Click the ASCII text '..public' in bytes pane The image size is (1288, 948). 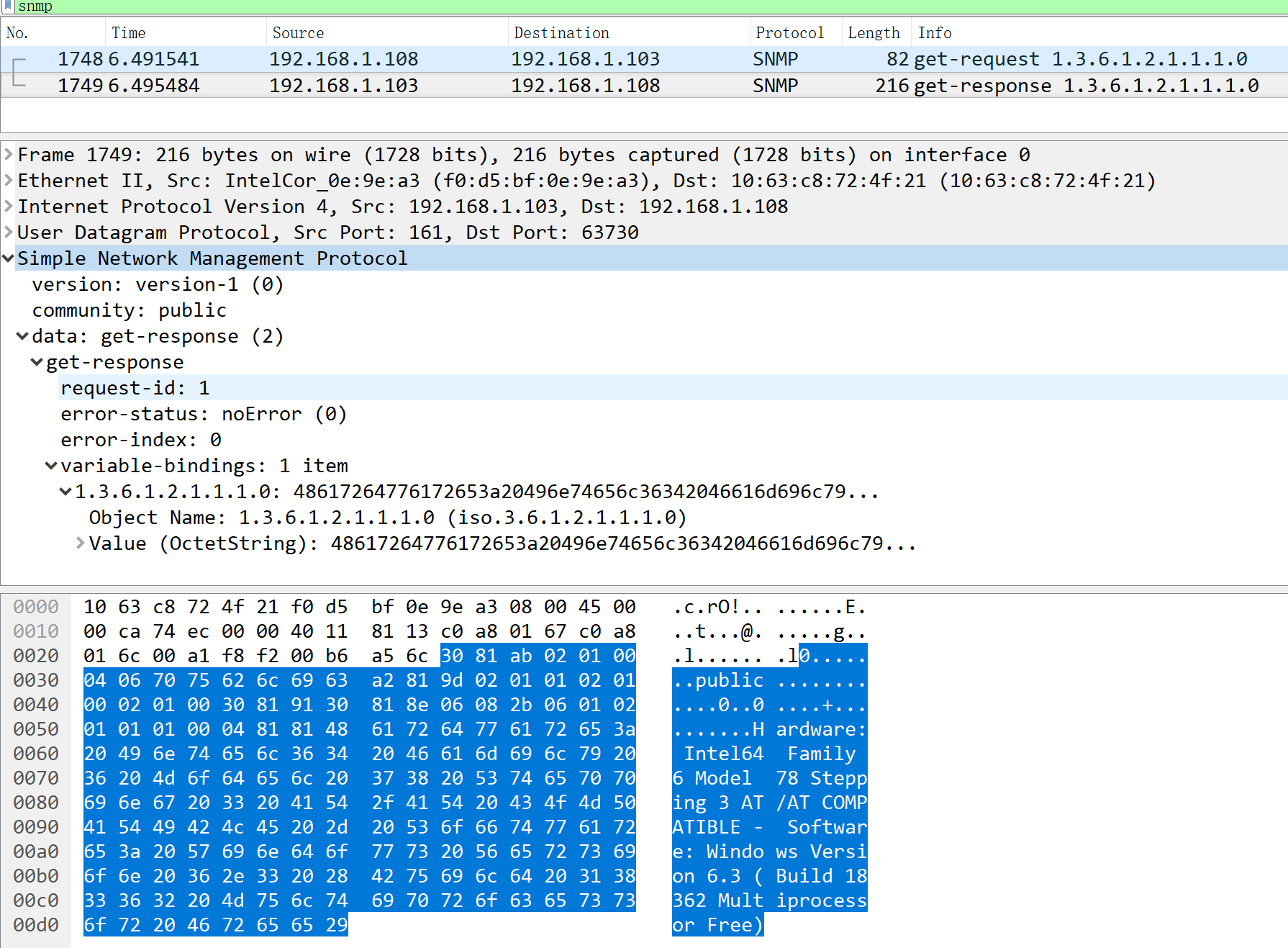click(x=718, y=680)
